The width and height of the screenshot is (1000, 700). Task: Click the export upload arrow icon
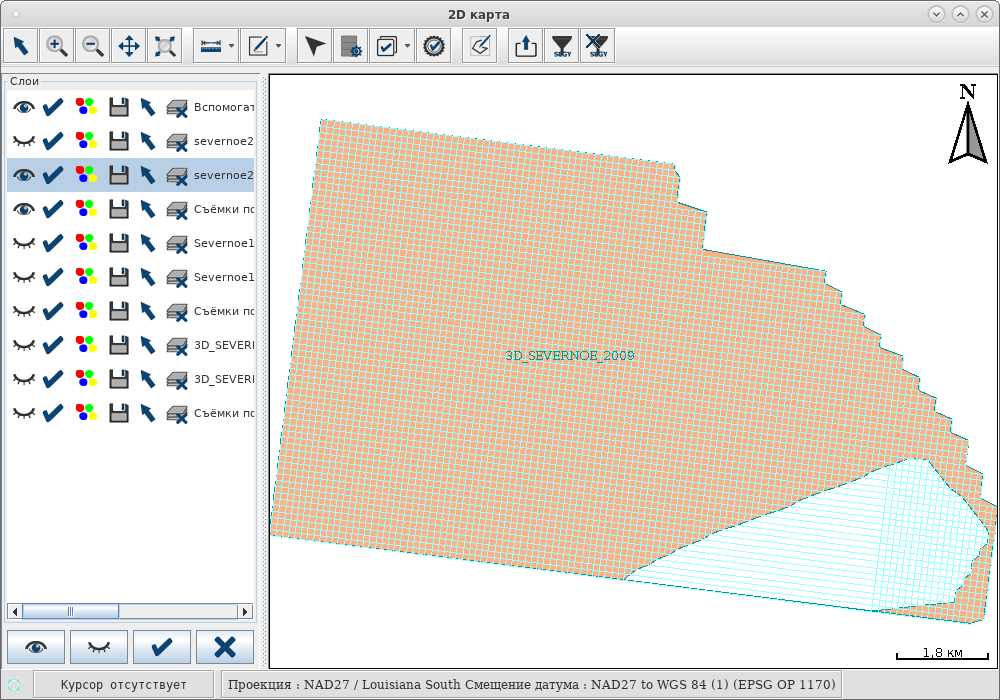point(526,46)
